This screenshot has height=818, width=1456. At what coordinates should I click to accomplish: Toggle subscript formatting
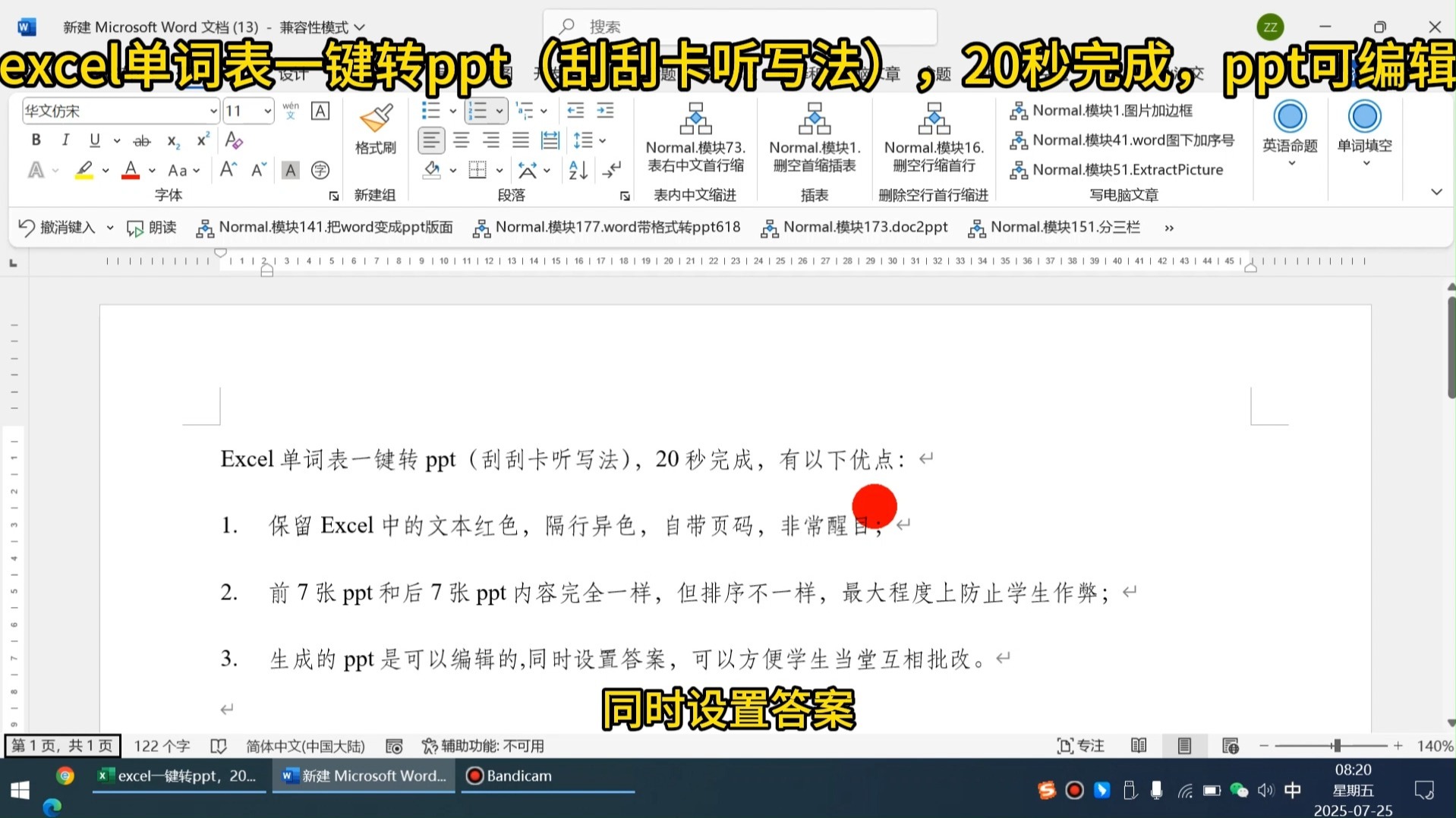[172, 140]
